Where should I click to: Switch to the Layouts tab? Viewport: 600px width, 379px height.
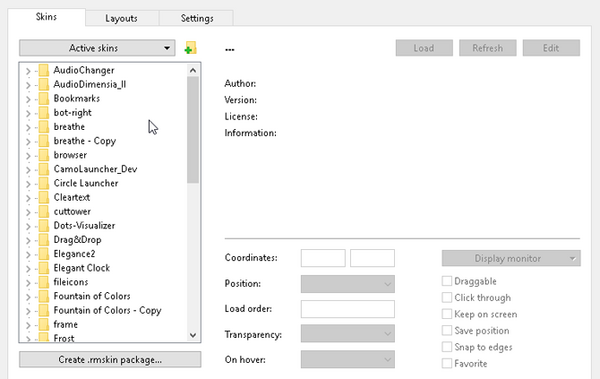click(121, 18)
